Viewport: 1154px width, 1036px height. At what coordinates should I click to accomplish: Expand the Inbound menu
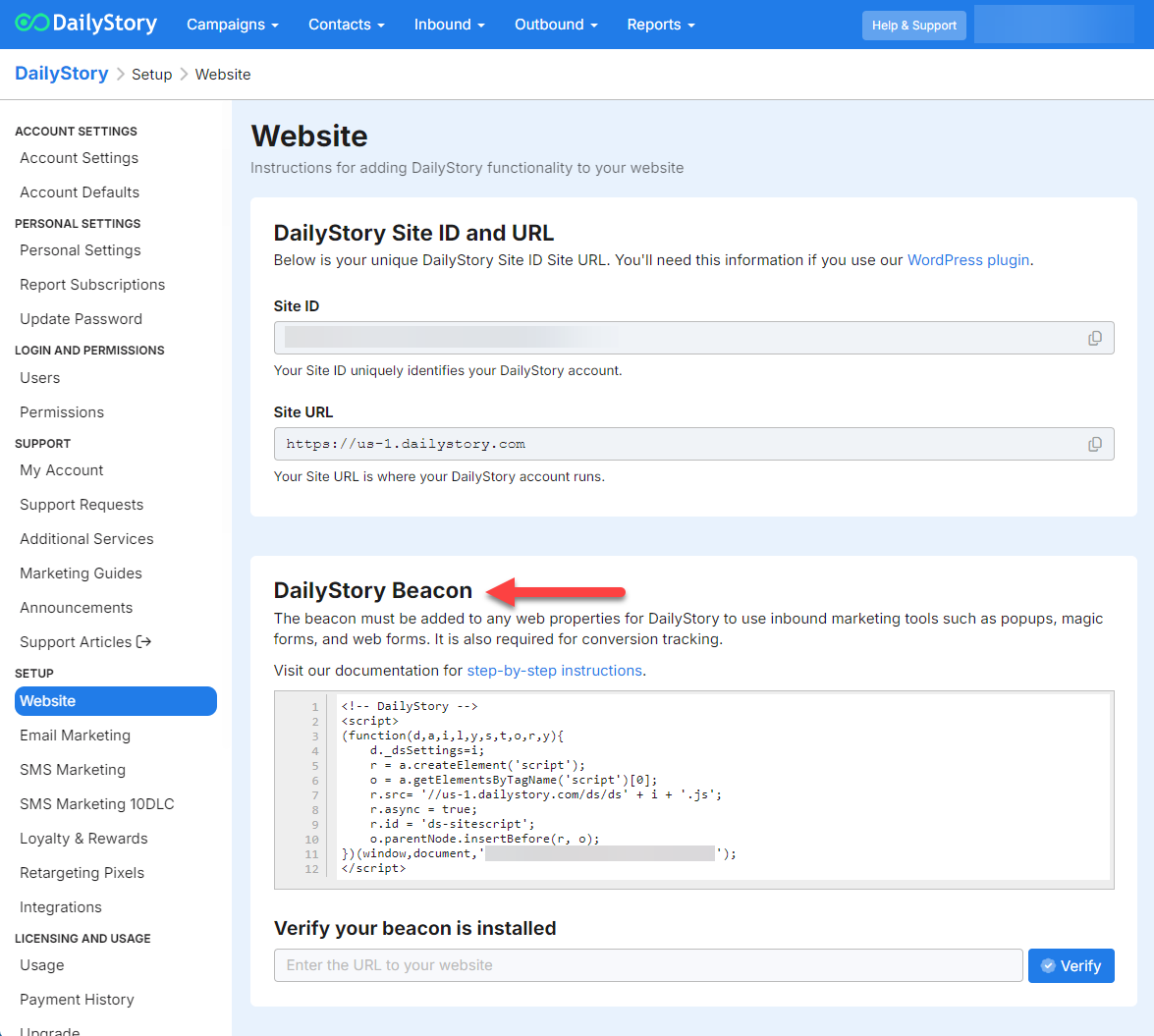[x=450, y=25]
